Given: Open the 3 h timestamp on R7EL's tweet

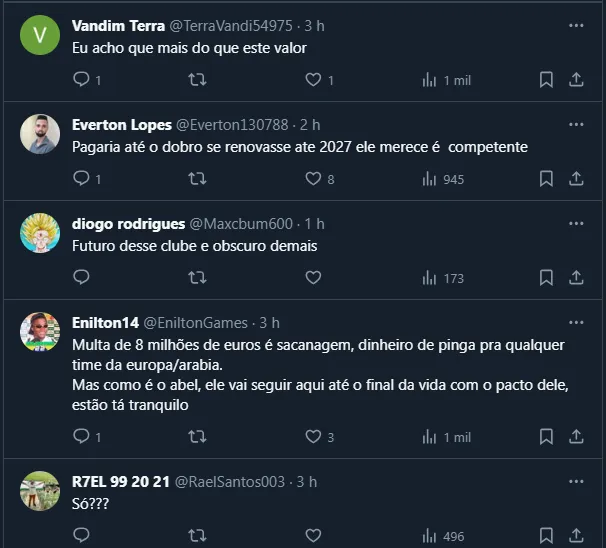Looking at the screenshot, I should [x=305, y=481].
